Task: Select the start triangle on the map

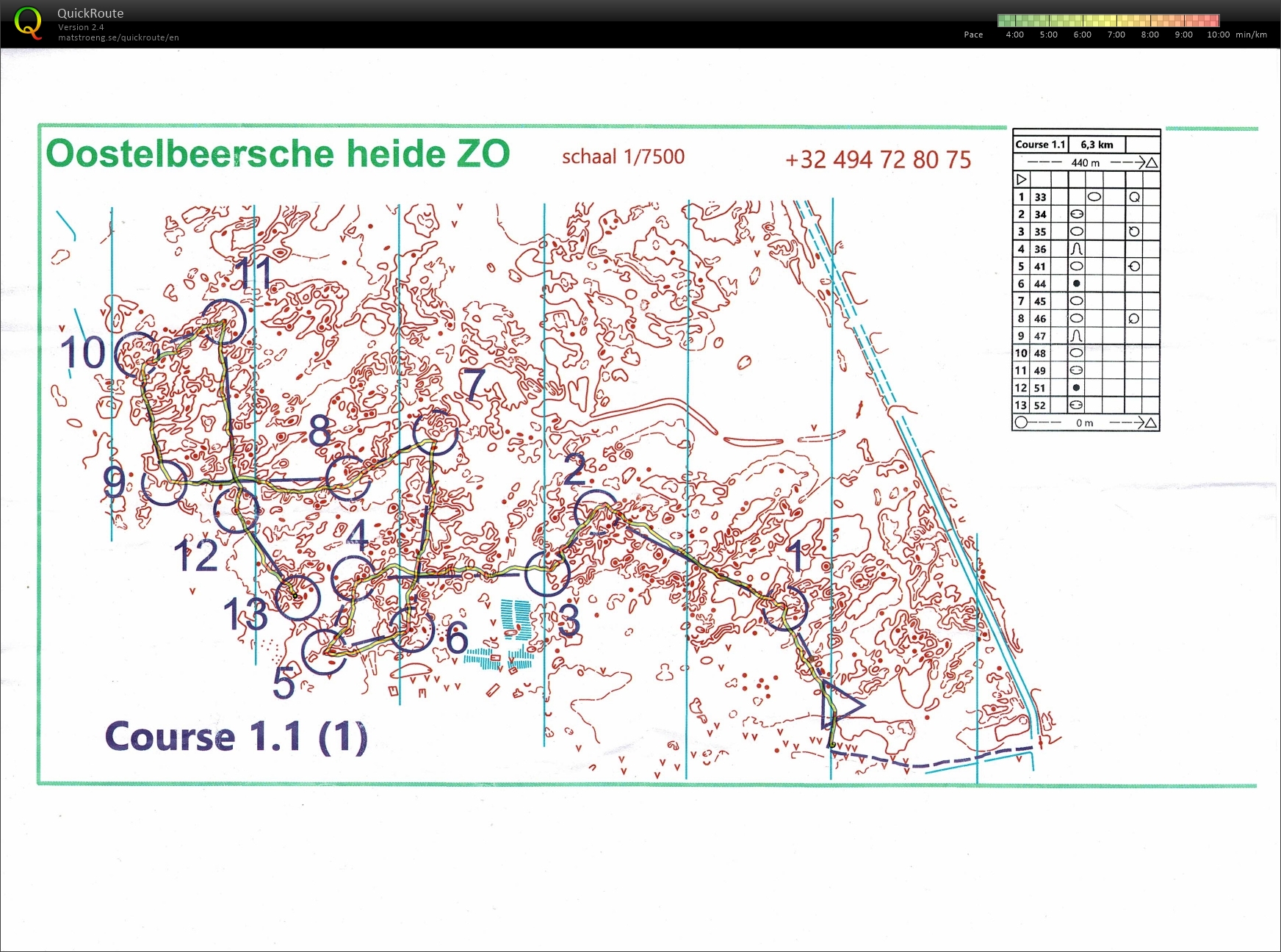Action: 840,704
